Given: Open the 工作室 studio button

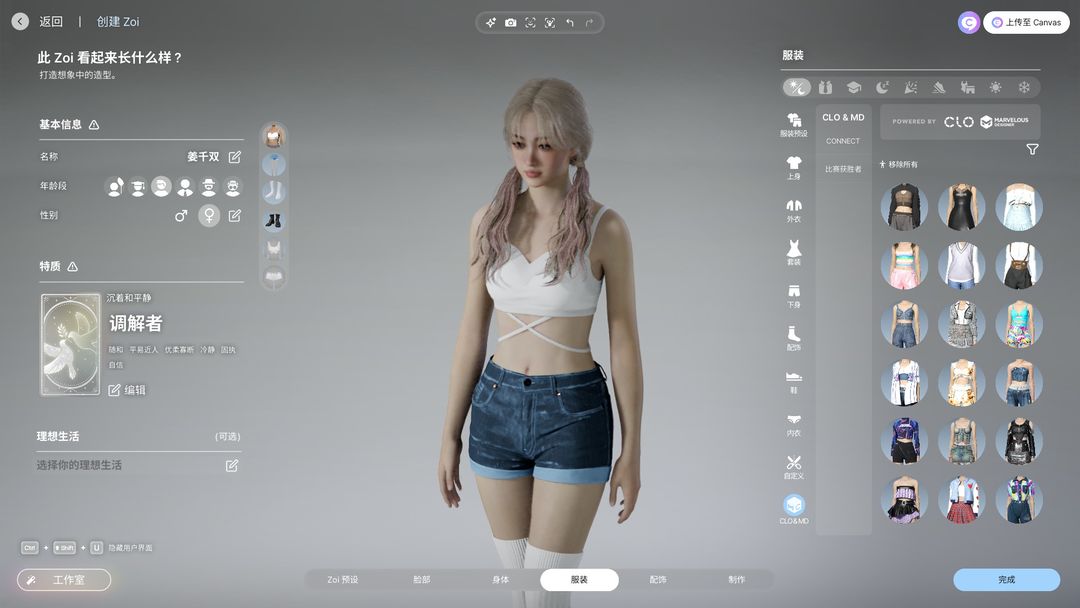Looking at the screenshot, I should (64, 580).
